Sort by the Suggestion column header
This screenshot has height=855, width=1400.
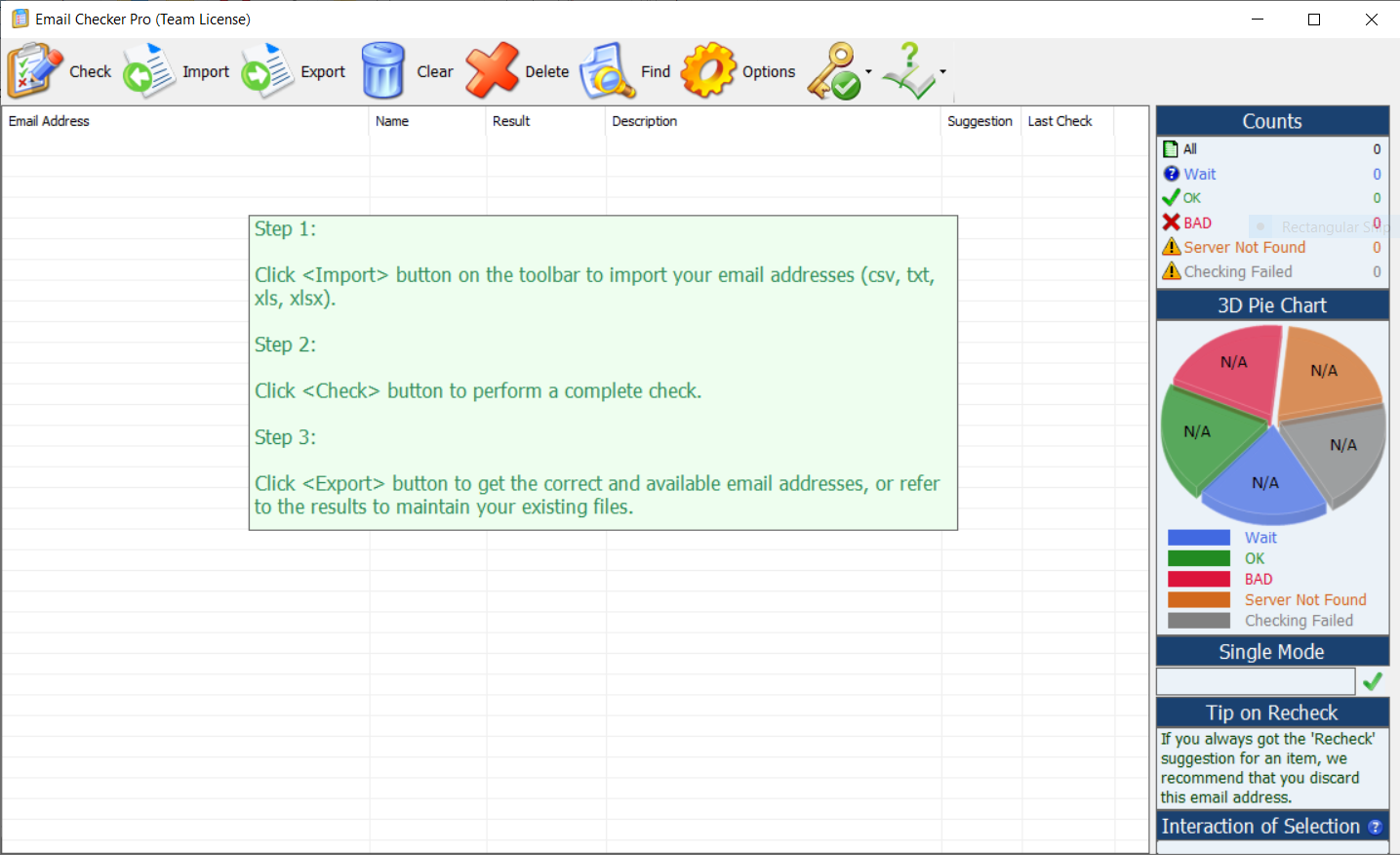[x=980, y=121]
